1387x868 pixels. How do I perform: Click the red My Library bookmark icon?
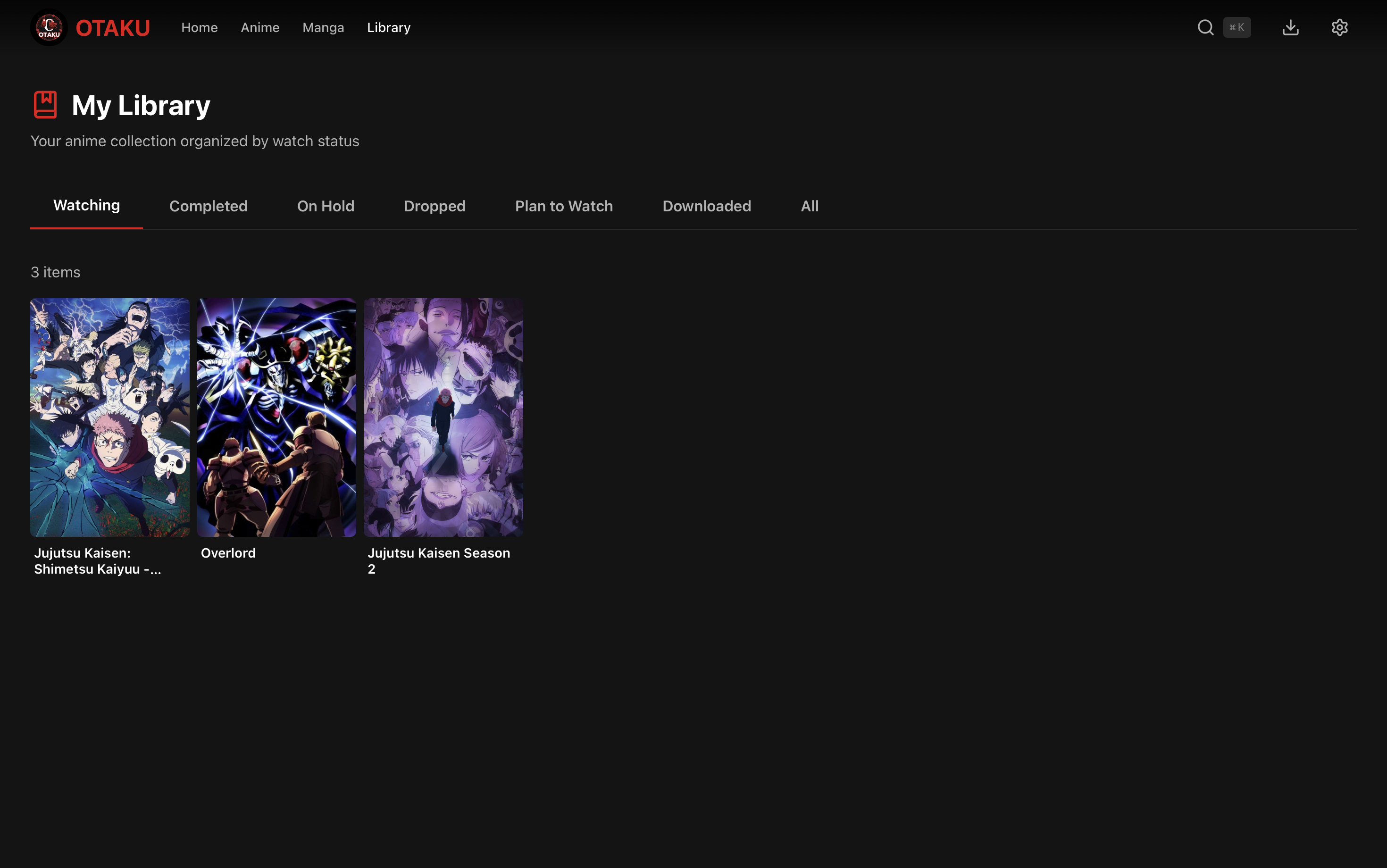coord(45,105)
